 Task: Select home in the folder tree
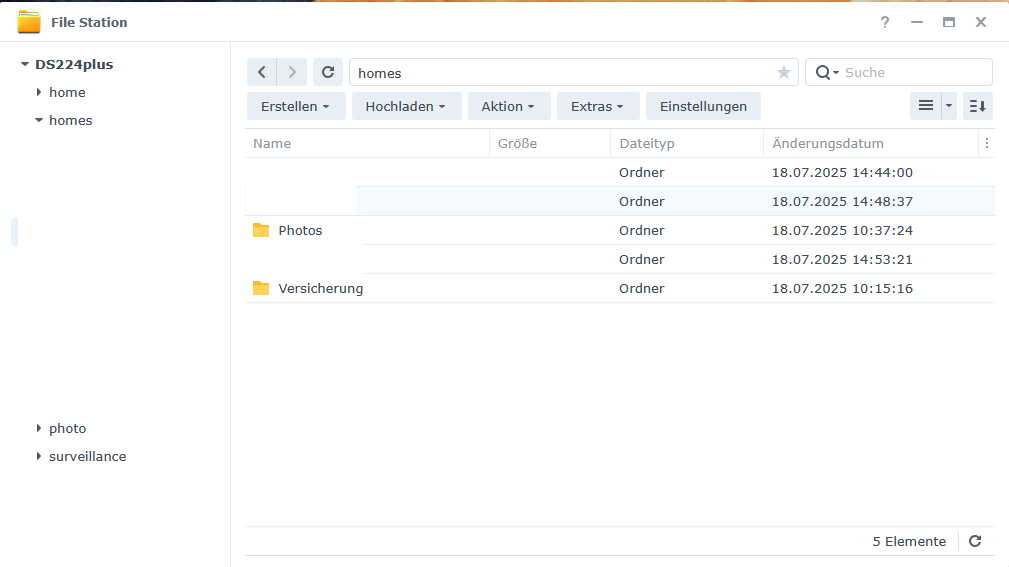click(67, 92)
